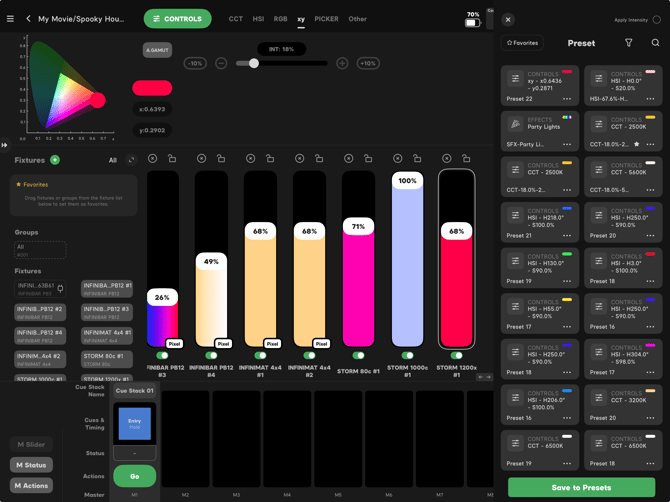Remove INFINIBAR PB12 #4 fader with X icon
The image size is (670, 502).
point(201,159)
